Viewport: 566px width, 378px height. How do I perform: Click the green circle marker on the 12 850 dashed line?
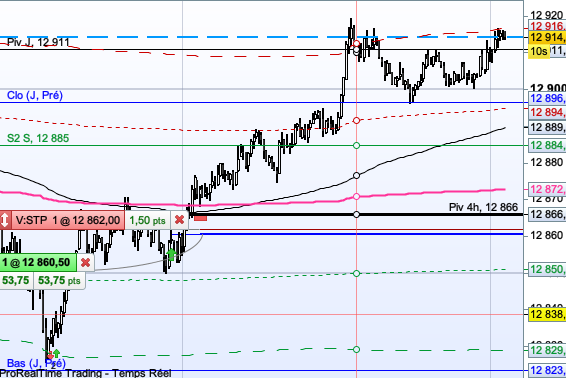356,273
